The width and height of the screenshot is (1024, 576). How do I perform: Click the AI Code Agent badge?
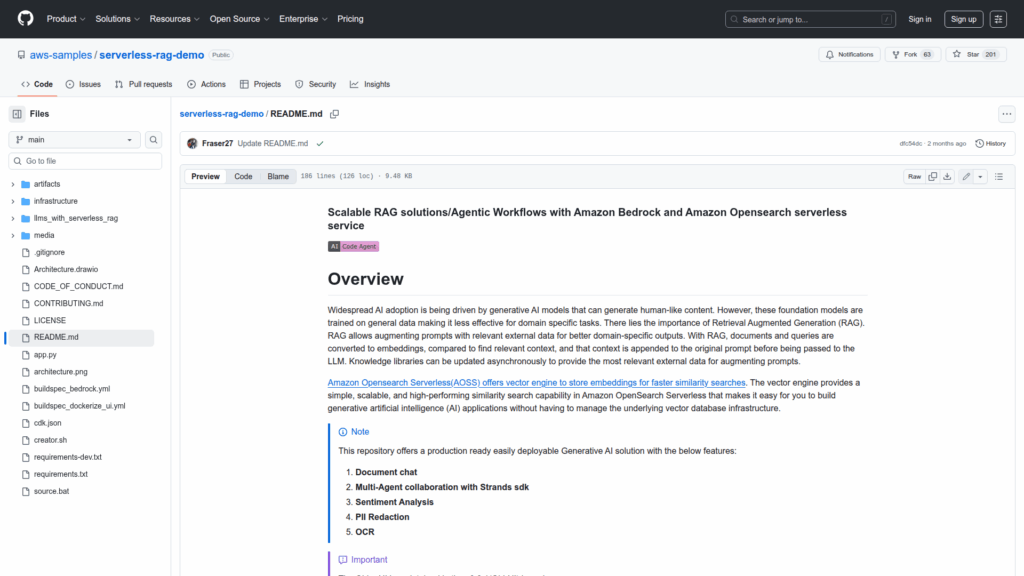353,246
